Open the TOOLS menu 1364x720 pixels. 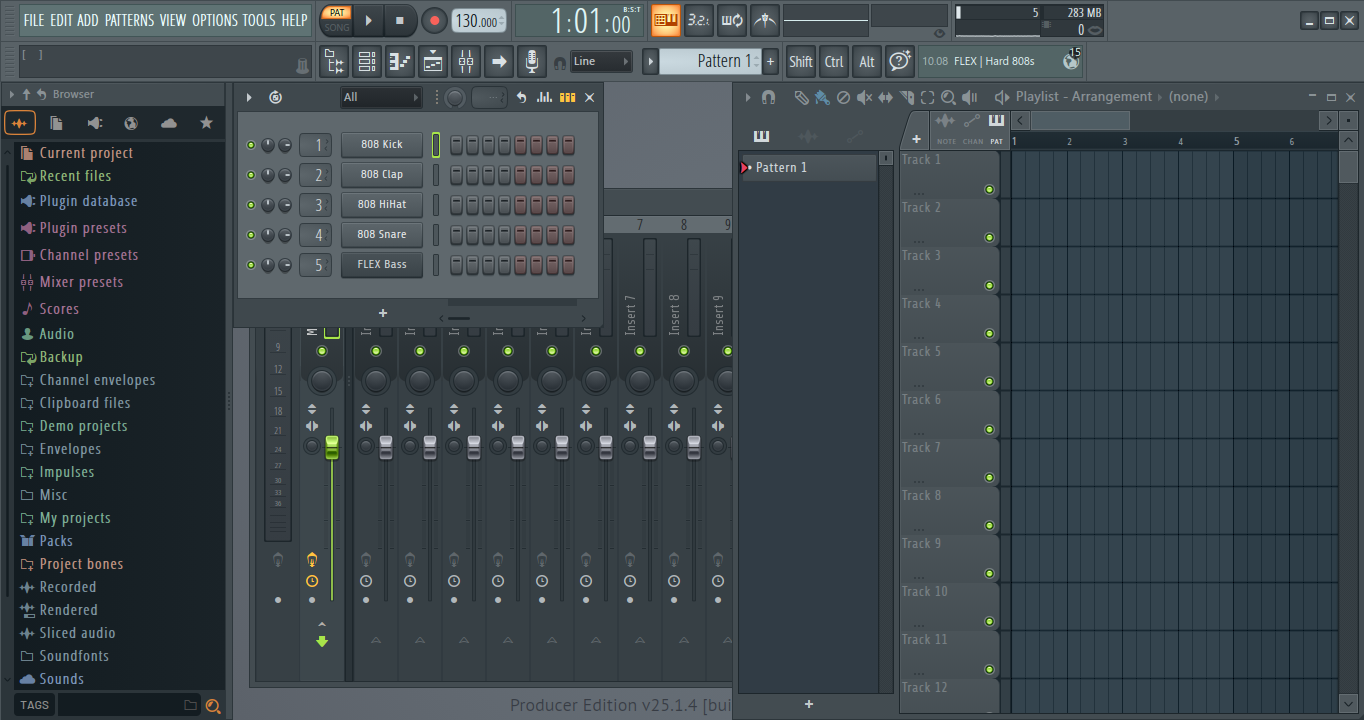[258, 20]
